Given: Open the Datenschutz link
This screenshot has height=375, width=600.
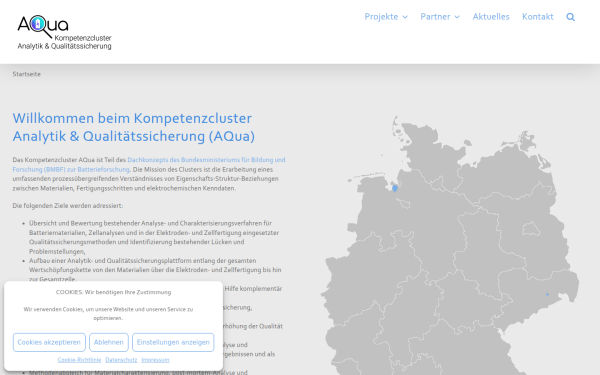Looking at the screenshot, I should click(x=121, y=360).
